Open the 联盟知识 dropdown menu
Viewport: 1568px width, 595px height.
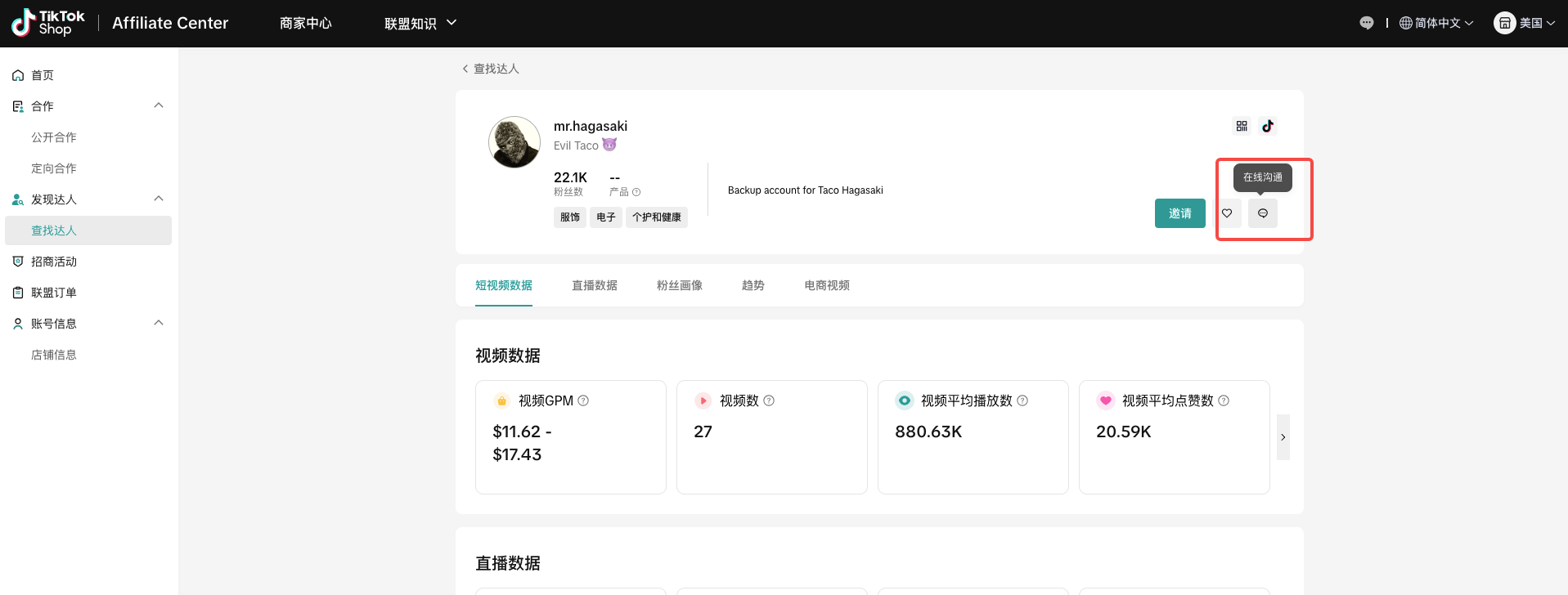pyautogui.click(x=420, y=23)
